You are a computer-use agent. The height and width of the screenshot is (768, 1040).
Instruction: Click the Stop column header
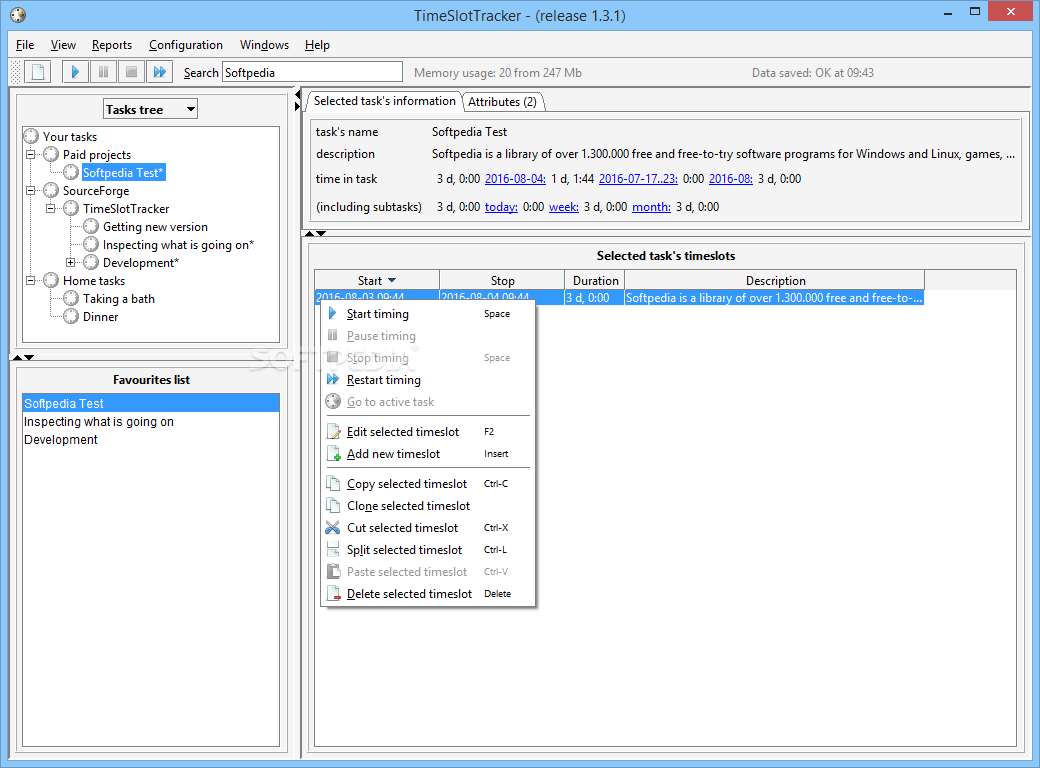pyautogui.click(x=502, y=281)
